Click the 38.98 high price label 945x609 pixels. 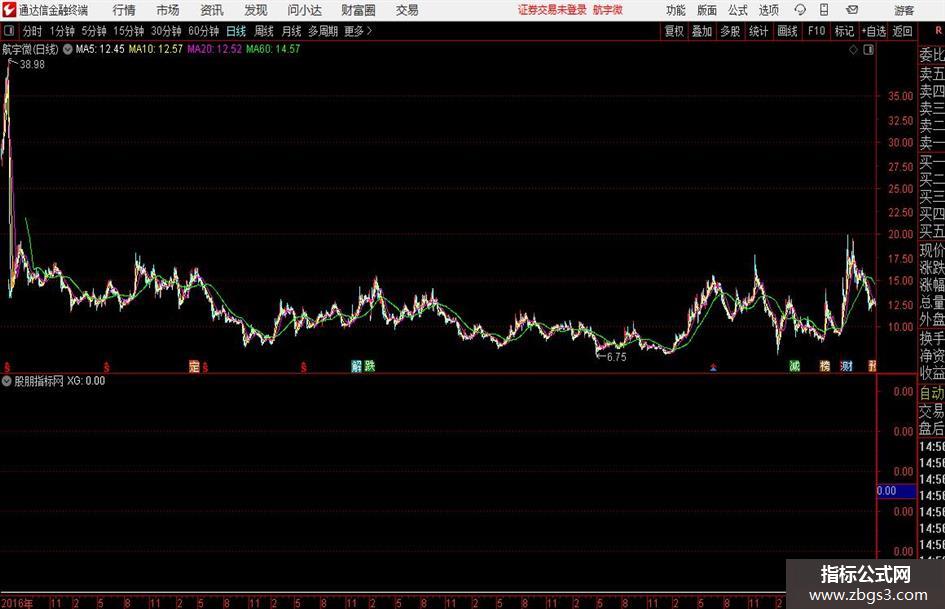(32, 65)
